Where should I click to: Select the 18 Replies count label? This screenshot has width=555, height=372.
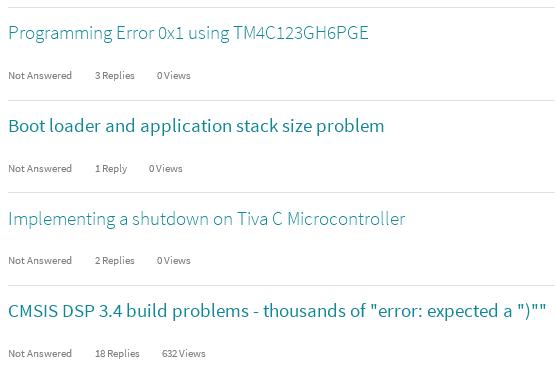[117, 353]
